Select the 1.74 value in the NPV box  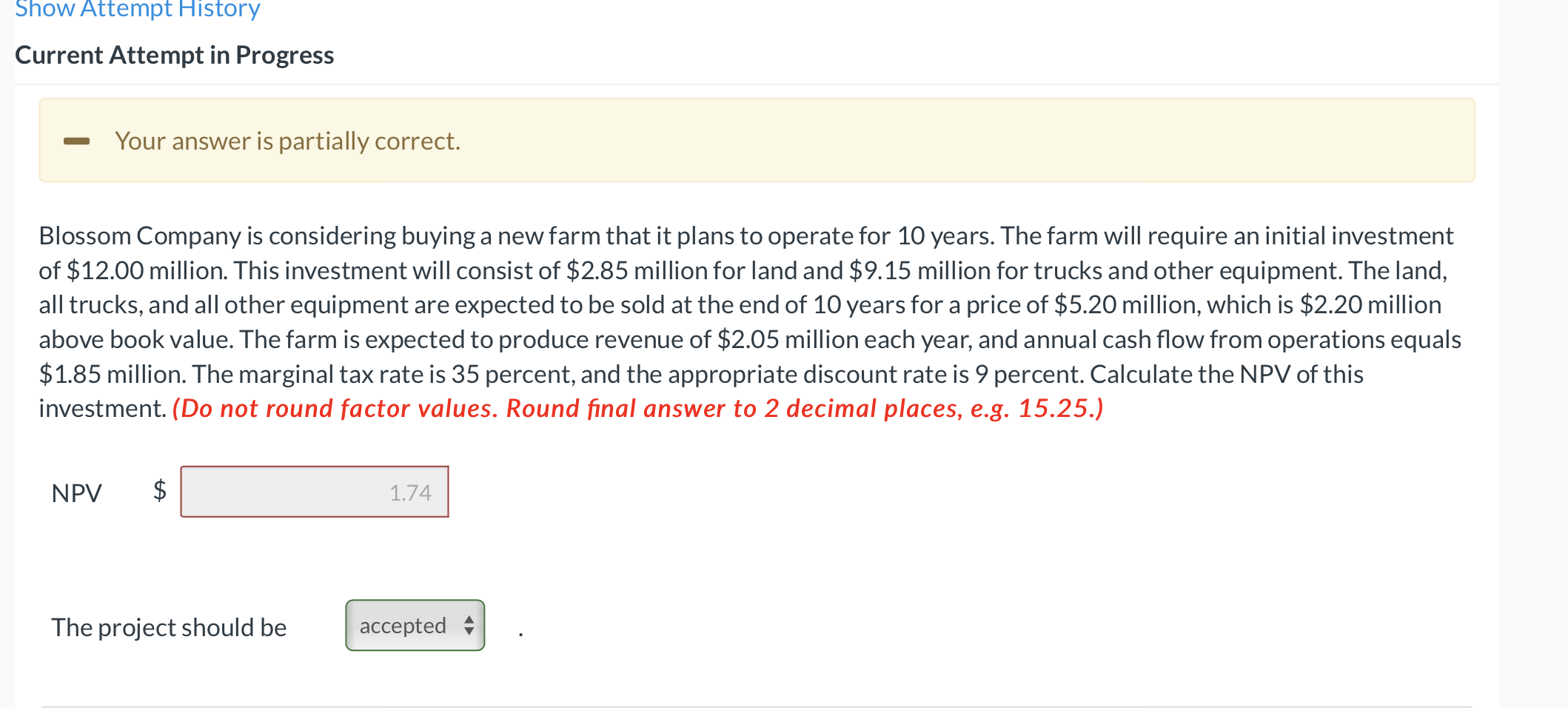(412, 491)
